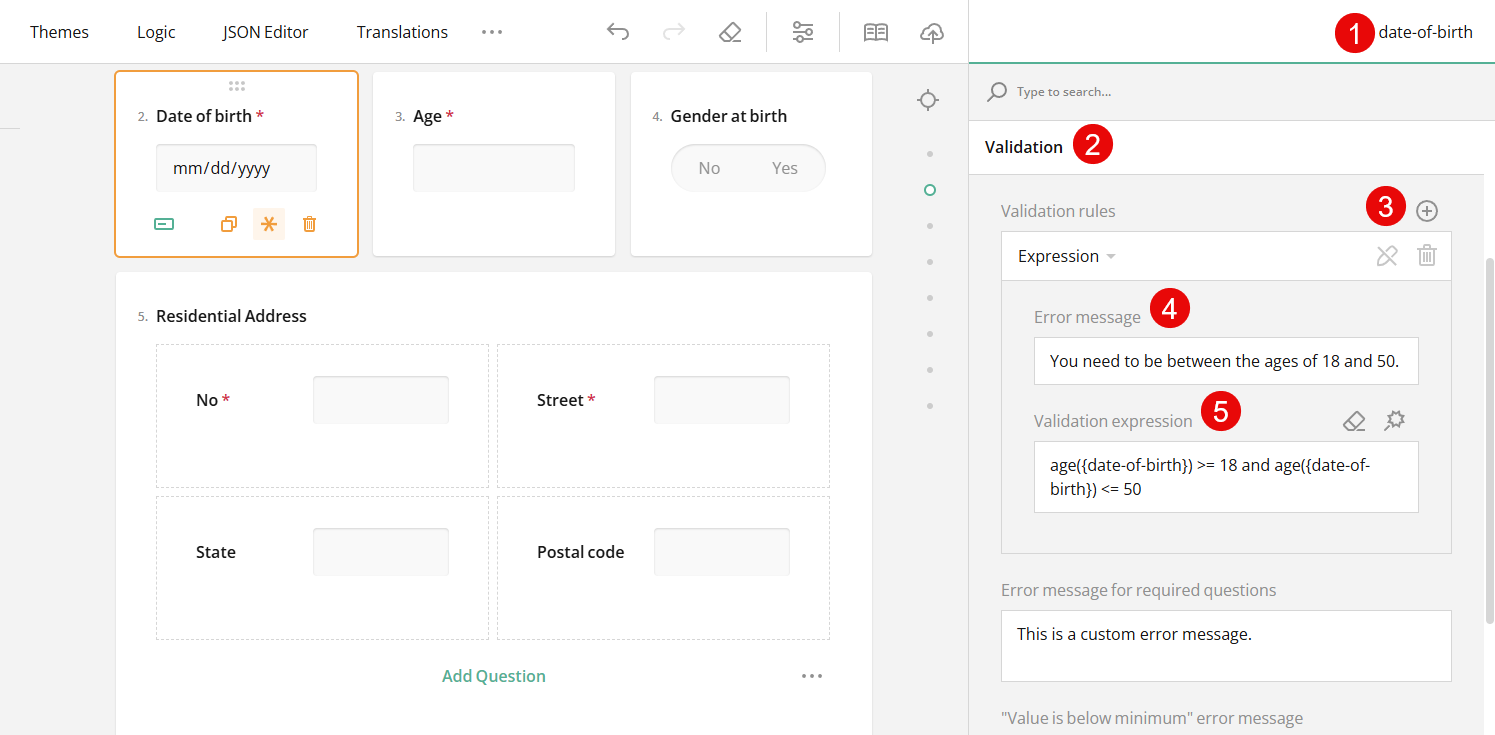Duplicate the Date of birth question
The height and width of the screenshot is (735, 1495).
pyautogui.click(x=228, y=223)
